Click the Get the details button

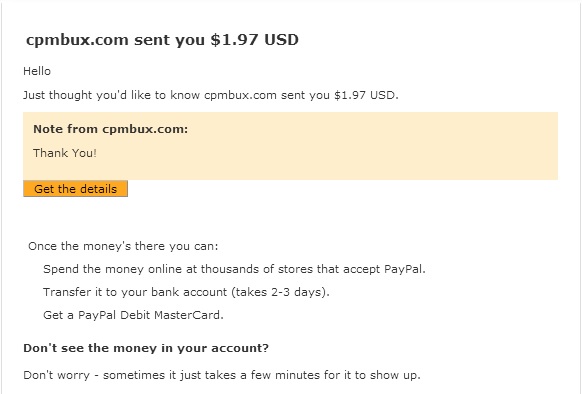click(75, 189)
